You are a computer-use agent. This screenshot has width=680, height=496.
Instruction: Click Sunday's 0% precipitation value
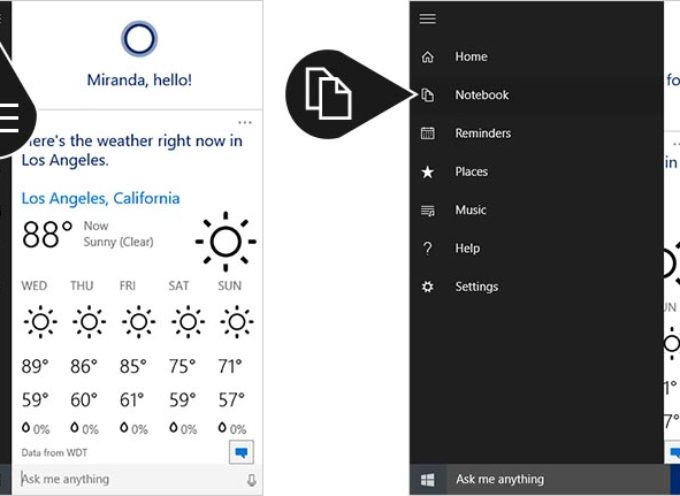tap(238, 429)
